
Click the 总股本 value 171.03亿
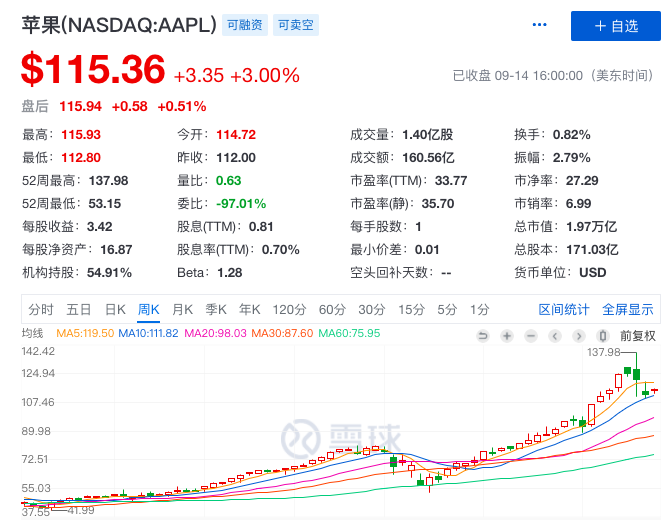tap(592, 250)
